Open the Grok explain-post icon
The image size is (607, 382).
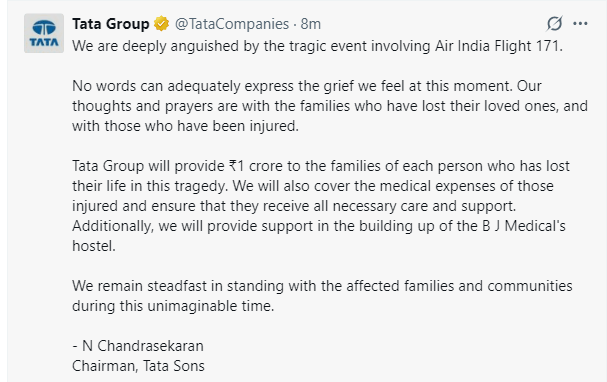[x=554, y=24]
